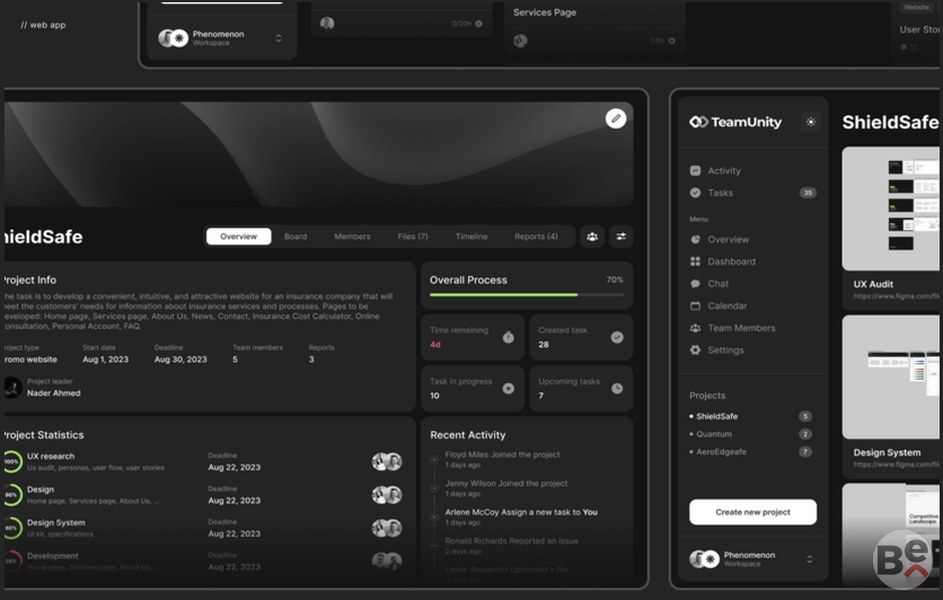Click the Overall Process progress bar
The height and width of the screenshot is (600, 943).
tap(526, 295)
